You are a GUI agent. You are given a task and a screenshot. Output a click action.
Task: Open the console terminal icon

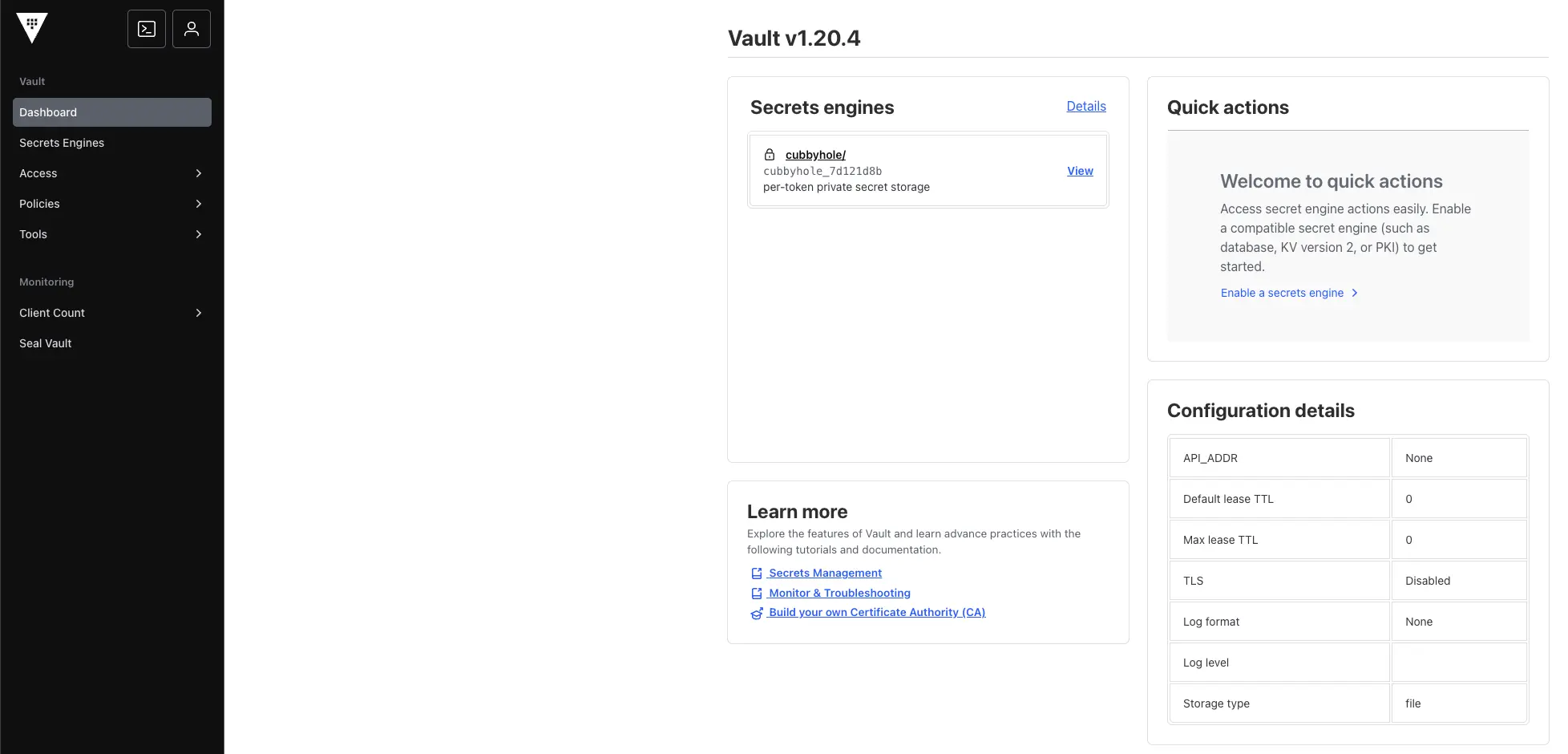point(147,29)
